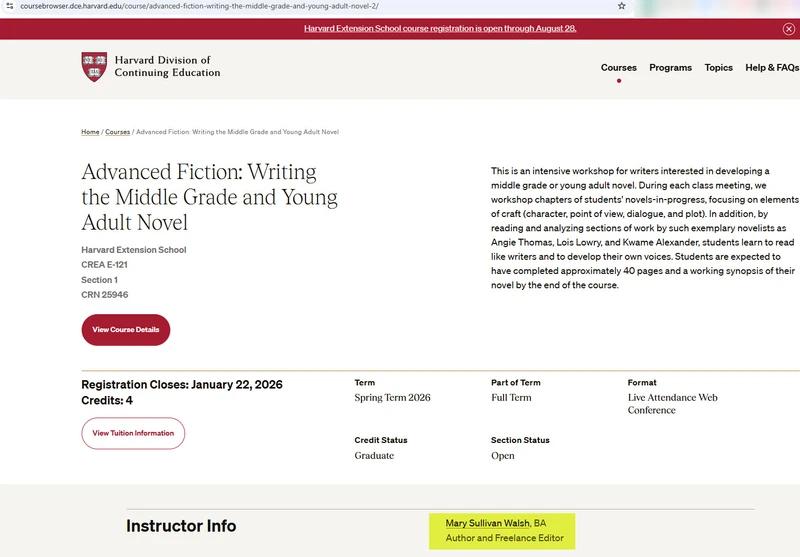This screenshot has width=800, height=557.
Task: Open Help & FAQs menu item
Action: coord(772,68)
